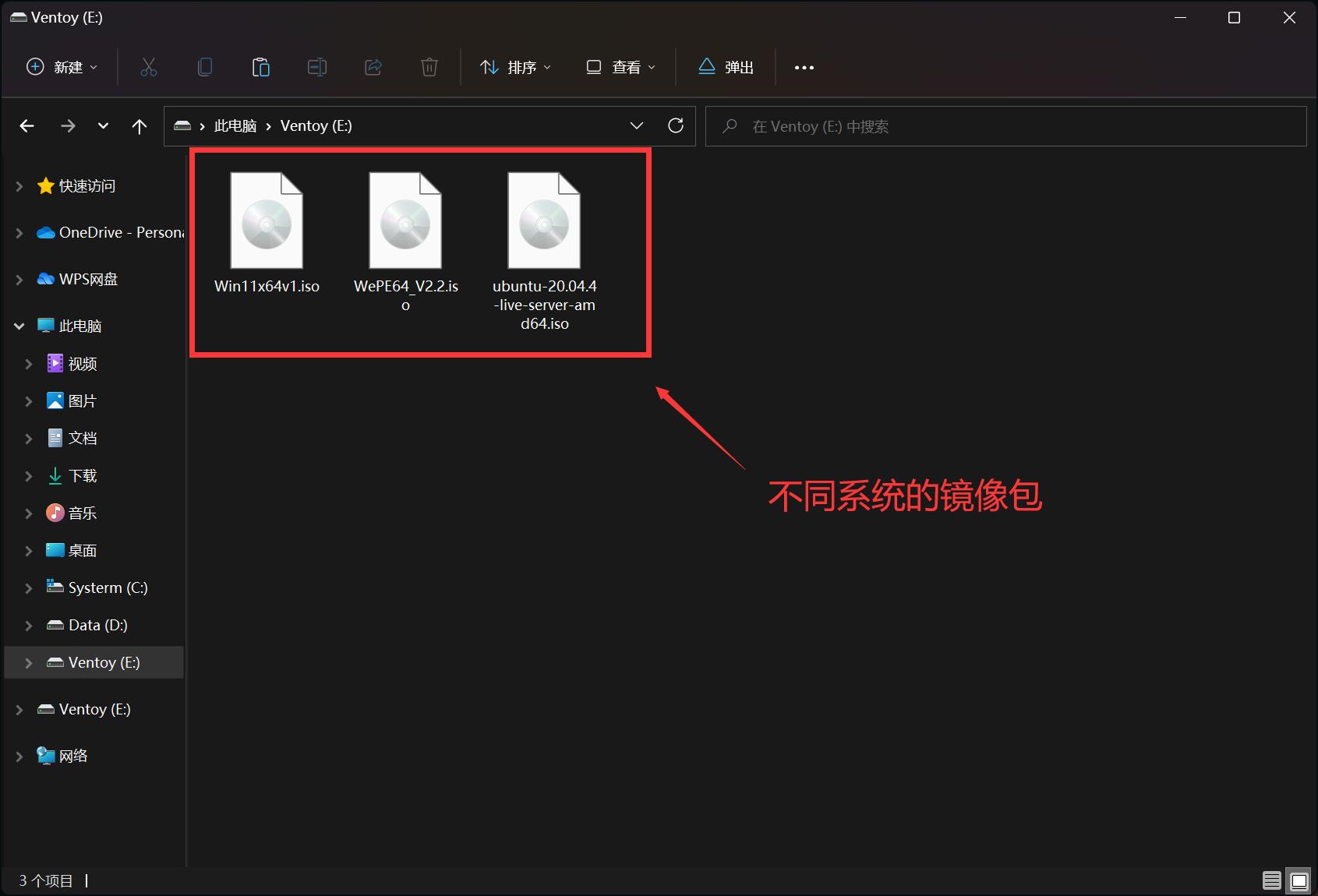Click the Share icon in the toolbar
The image size is (1318, 896).
click(x=373, y=67)
